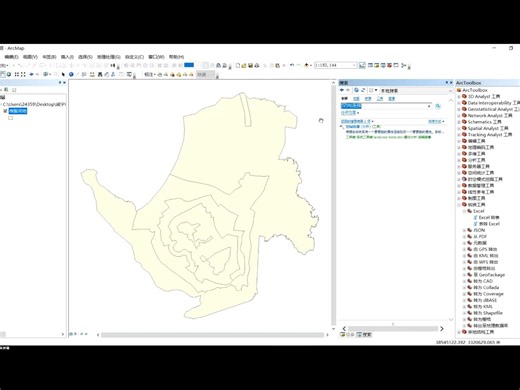
Task: Collapse the Excel toolset node
Action: coord(464,211)
